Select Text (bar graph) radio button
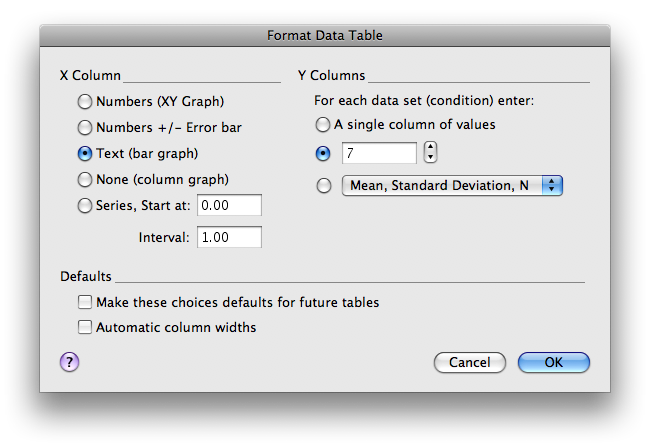650x447 pixels. tap(85, 154)
